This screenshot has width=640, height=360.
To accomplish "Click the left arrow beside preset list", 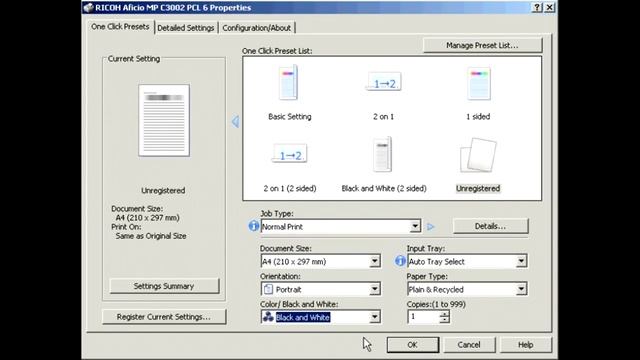I will (x=236, y=121).
